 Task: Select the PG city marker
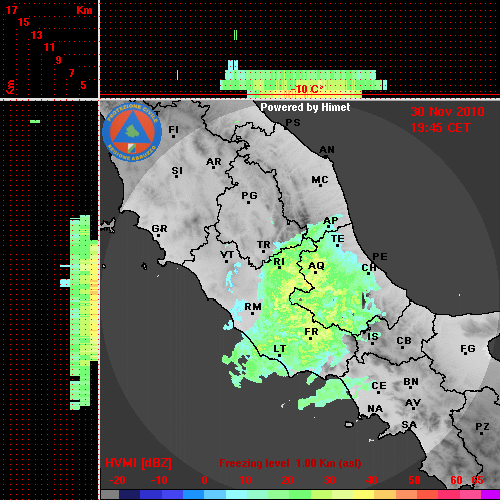tap(248, 202)
